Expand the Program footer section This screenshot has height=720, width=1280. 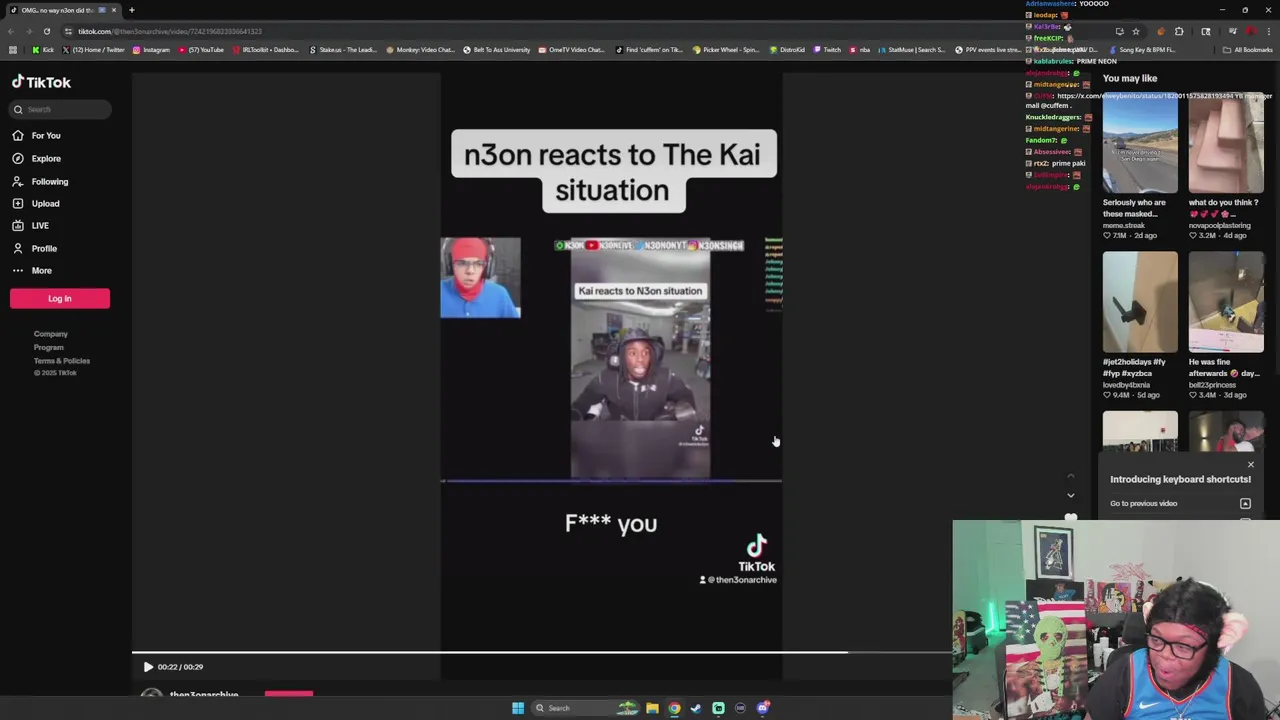point(48,347)
